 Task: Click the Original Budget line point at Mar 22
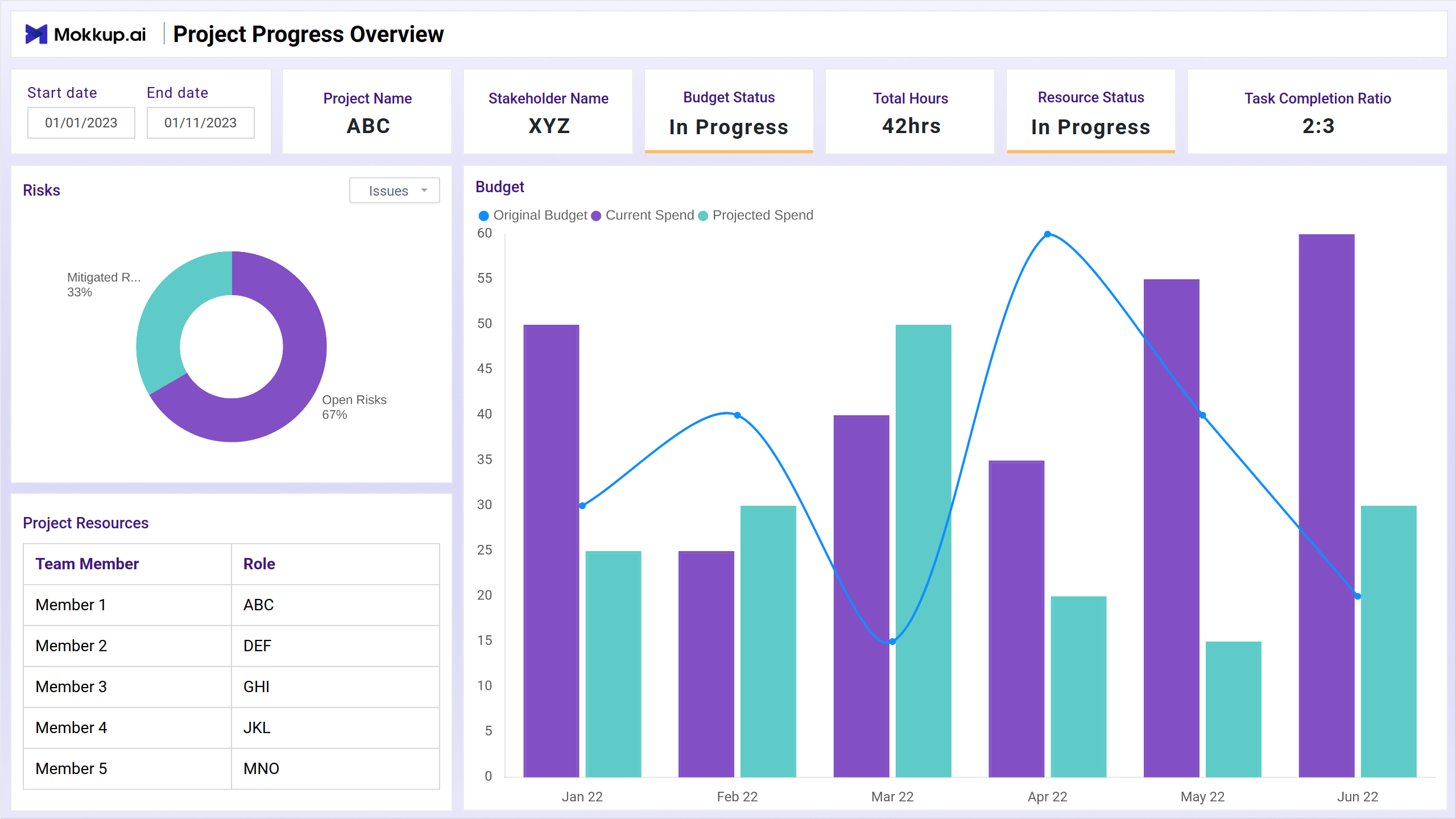pyautogui.click(x=892, y=642)
